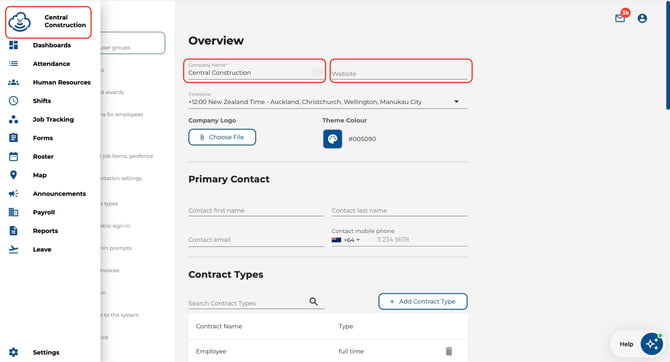This screenshot has height=362, width=670.
Task: Select the Employee contract row name
Action: pos(211,351)
